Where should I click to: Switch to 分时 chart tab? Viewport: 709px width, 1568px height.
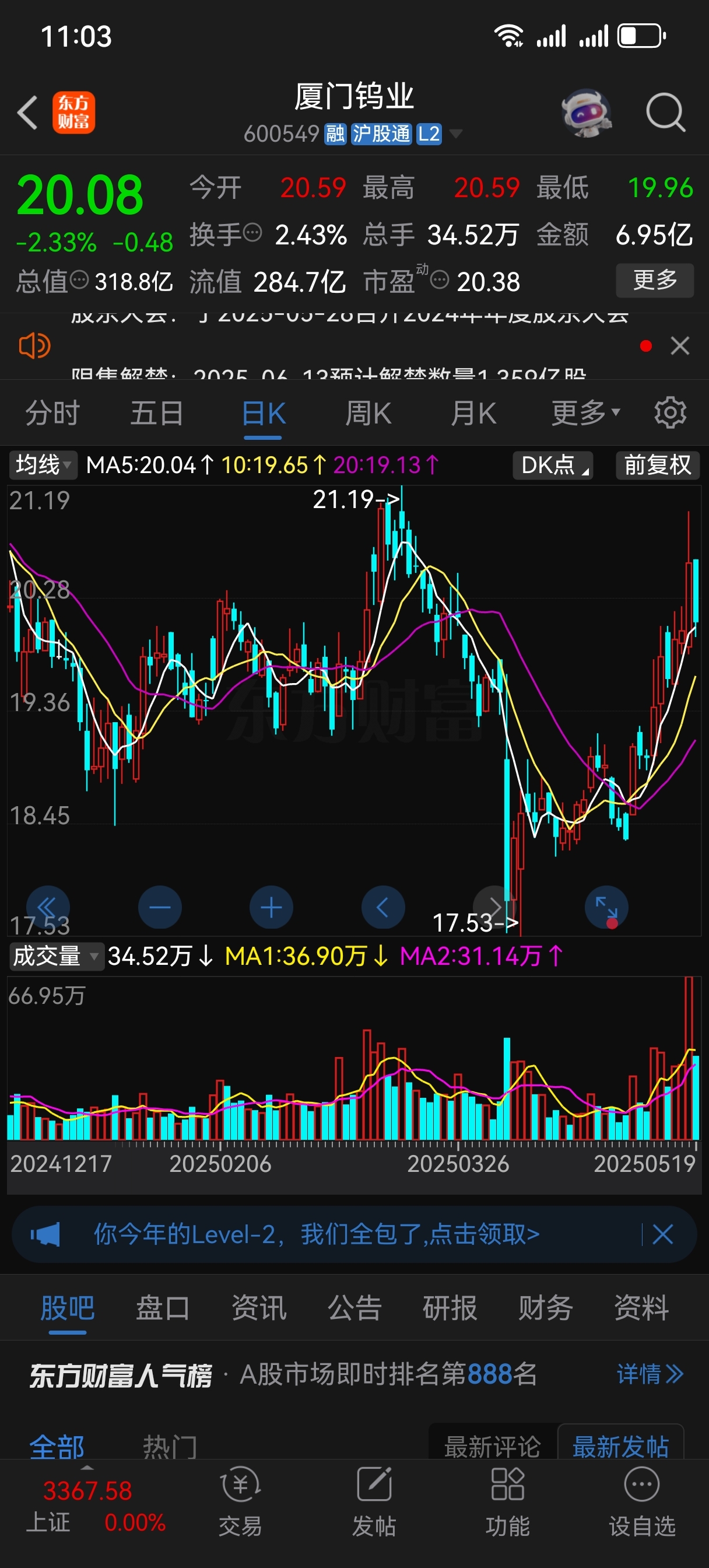click(52, 414)
